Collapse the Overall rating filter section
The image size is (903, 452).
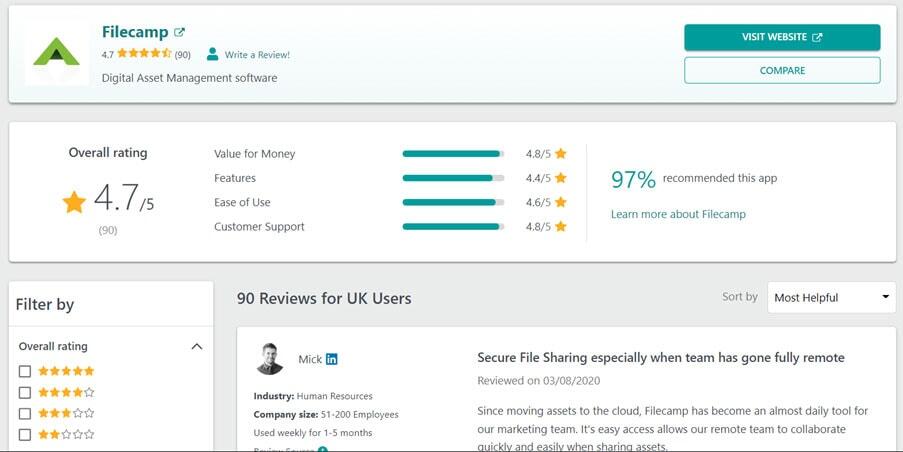coord(197,346)
